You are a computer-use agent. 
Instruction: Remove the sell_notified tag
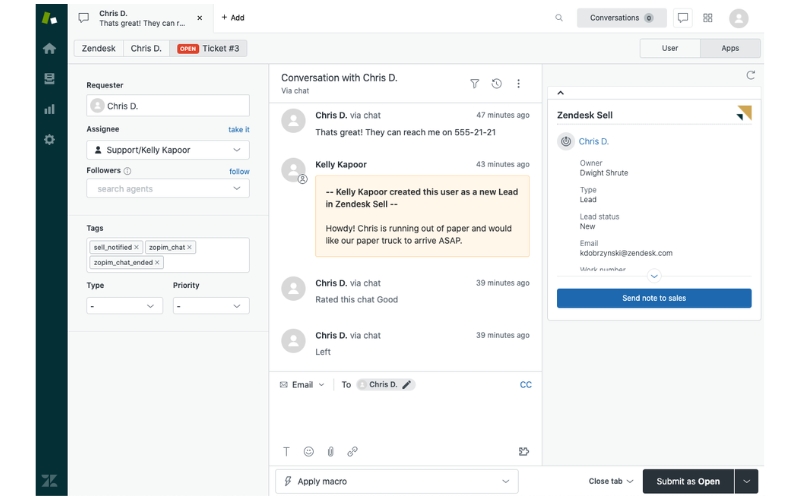(x=136, y=247)
